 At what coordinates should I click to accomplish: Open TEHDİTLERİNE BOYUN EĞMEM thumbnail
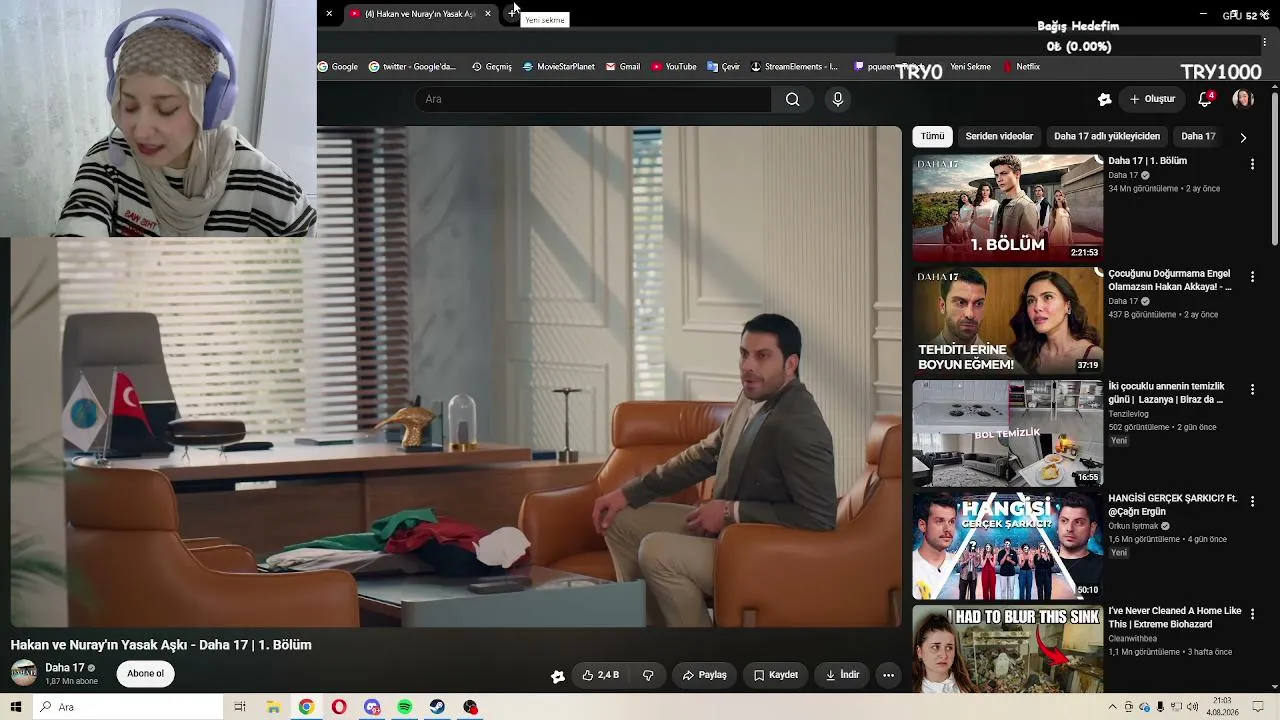(1007, 320)
